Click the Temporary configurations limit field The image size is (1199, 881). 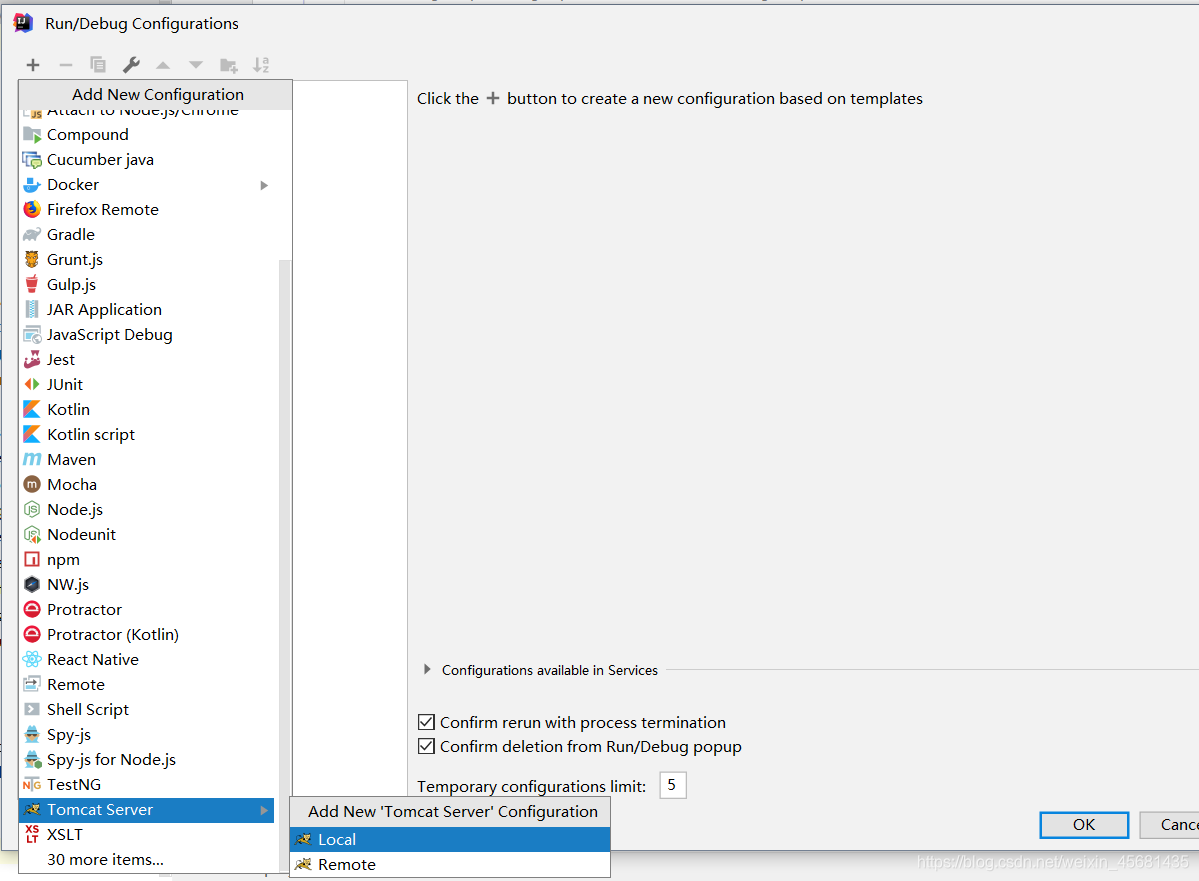(x=673, y=785)
